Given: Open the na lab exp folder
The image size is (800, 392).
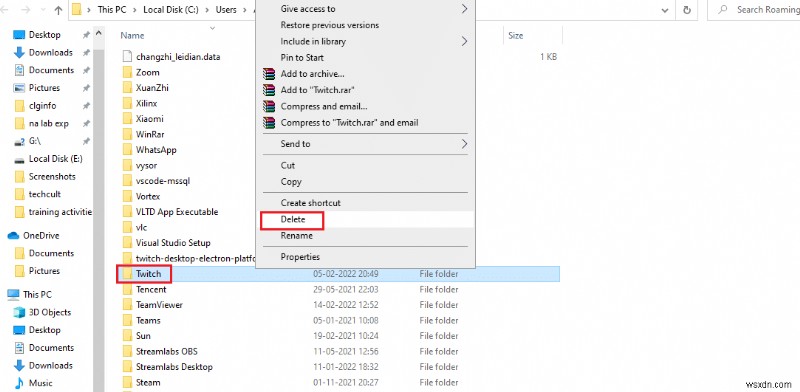Looking at the screenshot, I should click(48, 124).
